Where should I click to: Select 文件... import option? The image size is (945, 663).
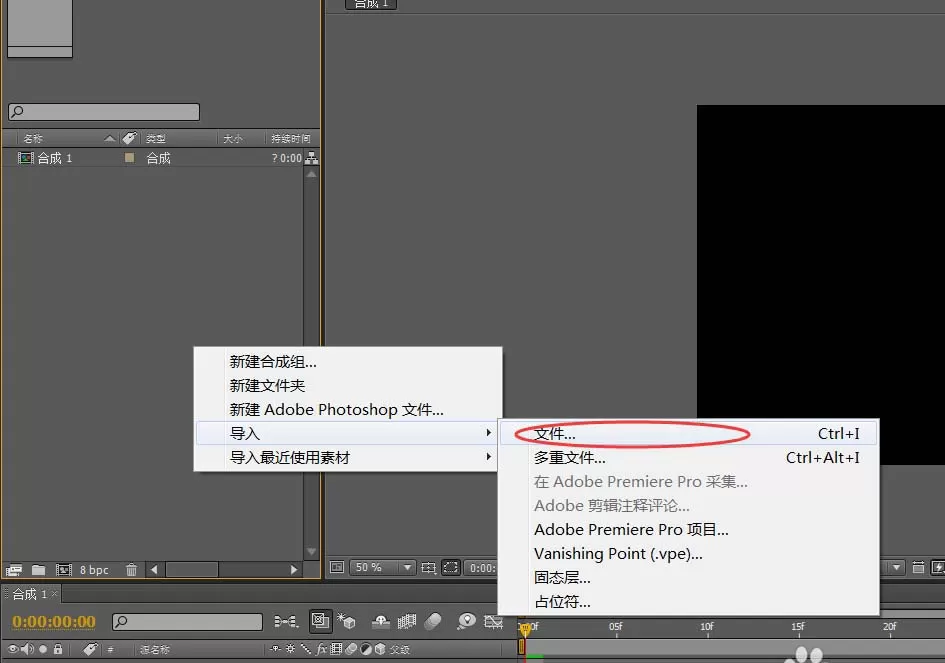tap(688, 433)
